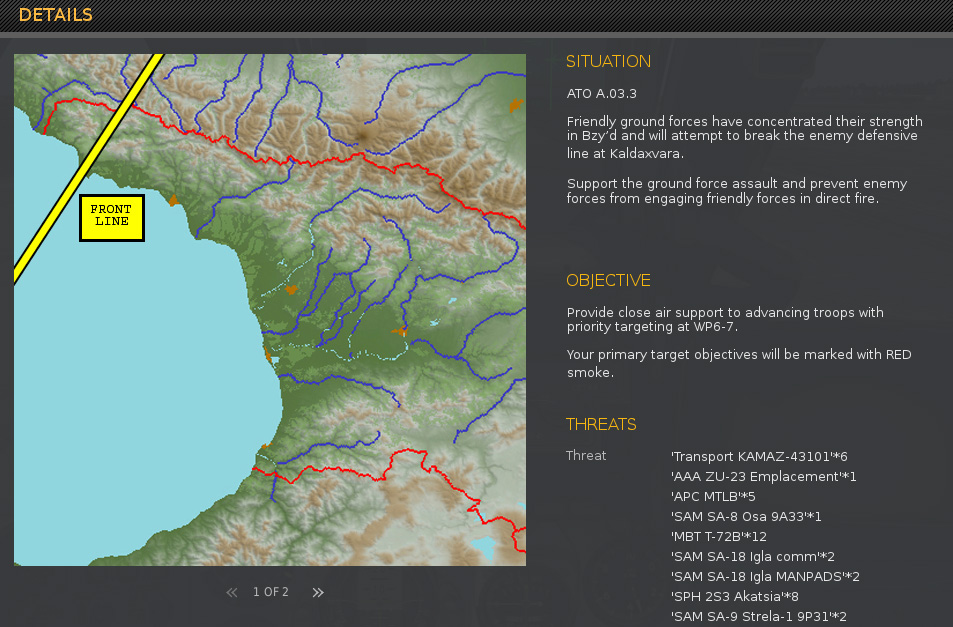Image resolution: width=953 pixels, height=627 pixels.
Task: Select the 'SAM SA-18 Igla MANPADS'*2 entry
Action: pyautogui.click(x=765, y=577)
